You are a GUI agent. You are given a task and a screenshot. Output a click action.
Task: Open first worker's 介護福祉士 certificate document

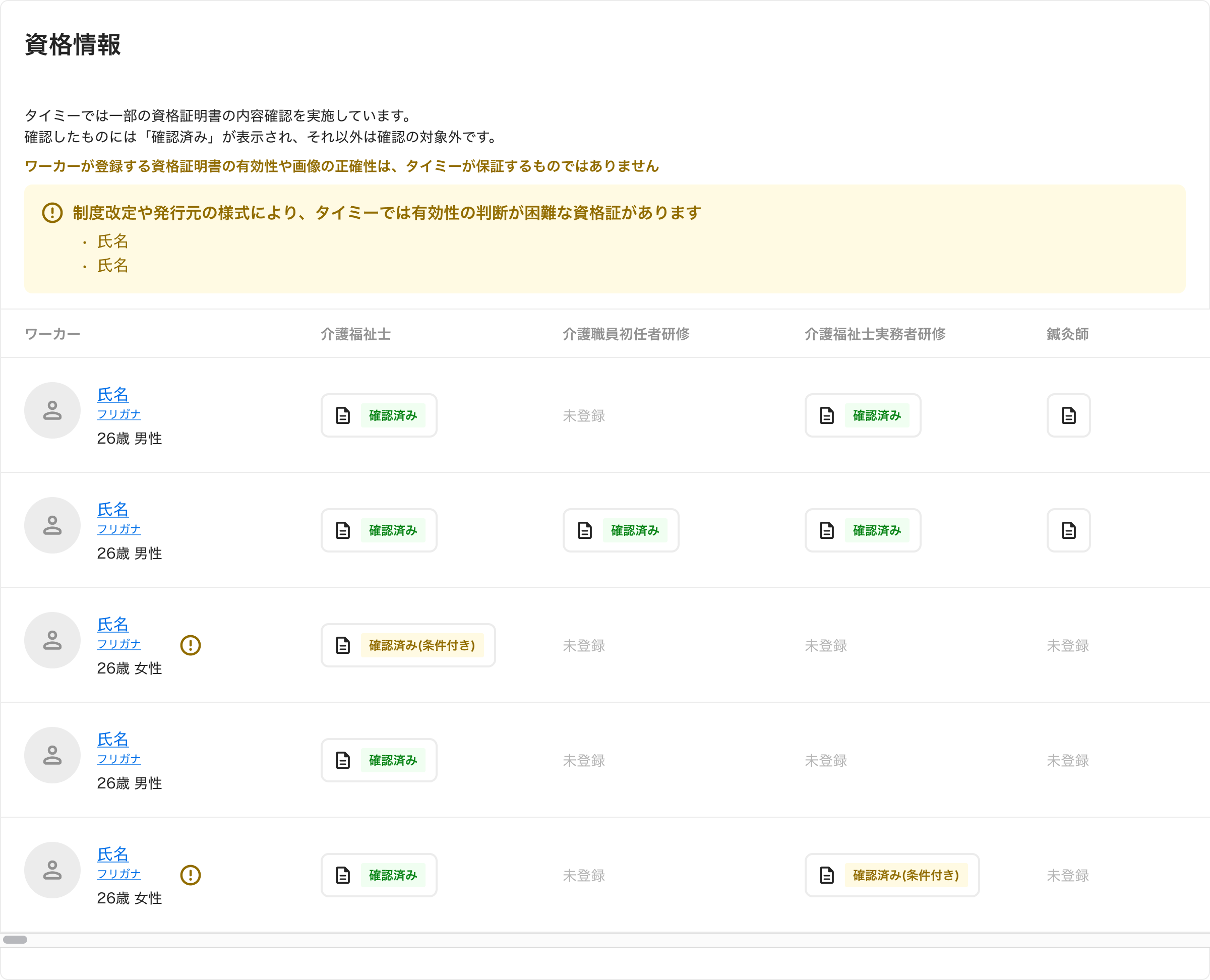point(379,415)
